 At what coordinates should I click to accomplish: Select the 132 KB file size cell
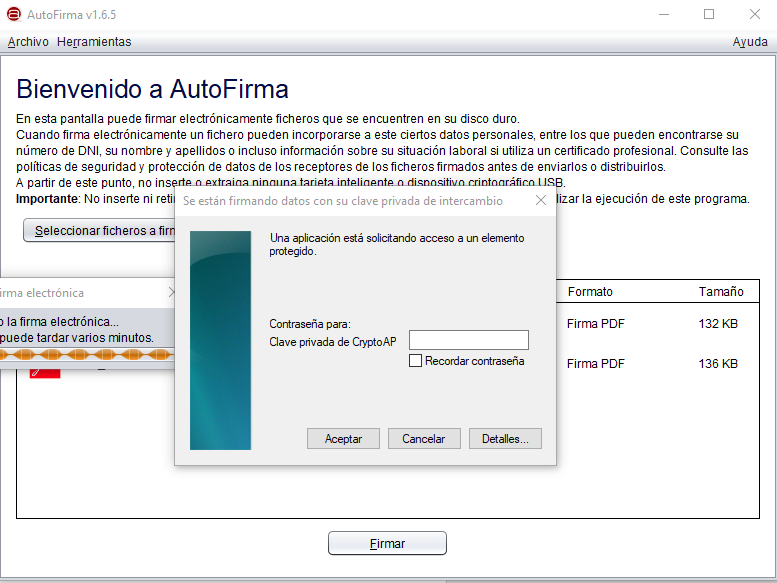click(x=718, y=324)
